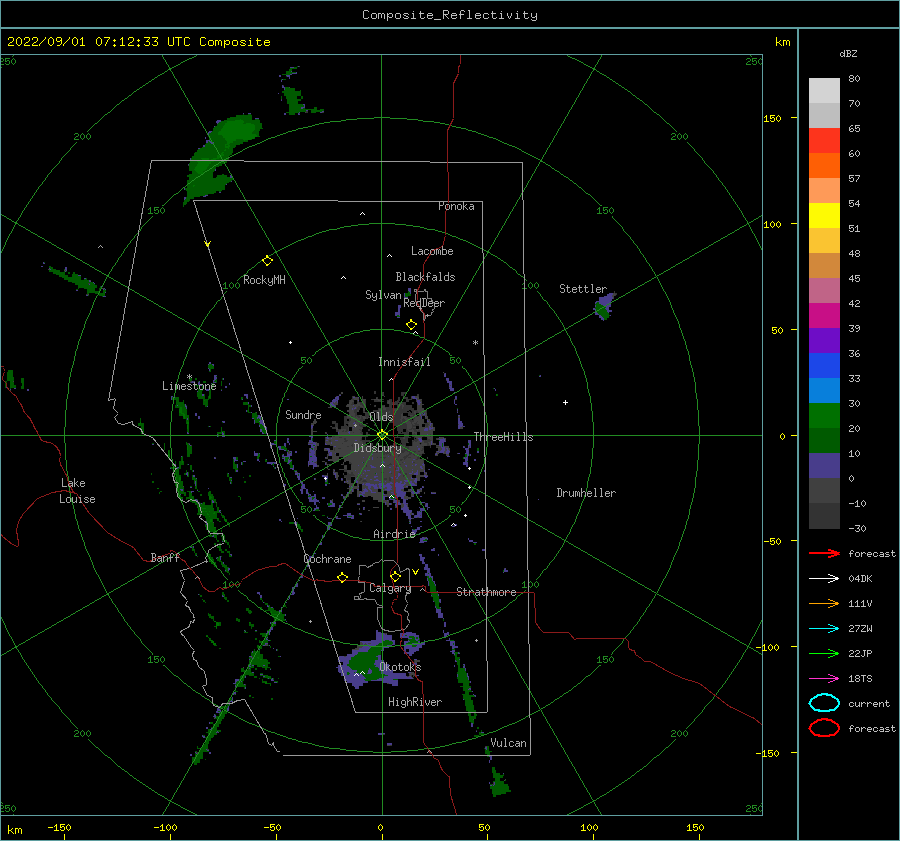
Task: Click the Strathmore label
Action: [486, 592]
